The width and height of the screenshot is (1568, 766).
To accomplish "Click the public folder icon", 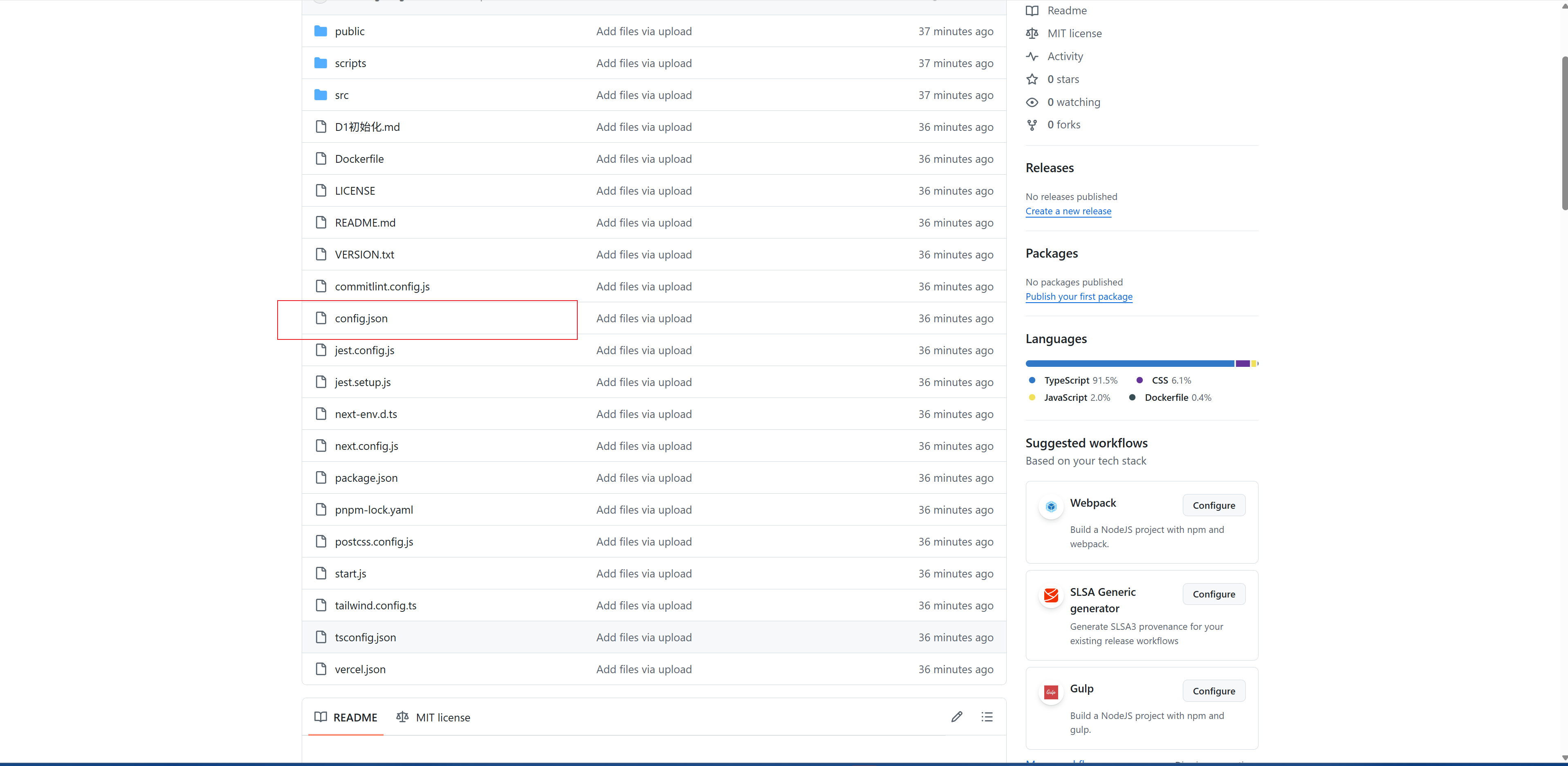I will coord(321,31).
